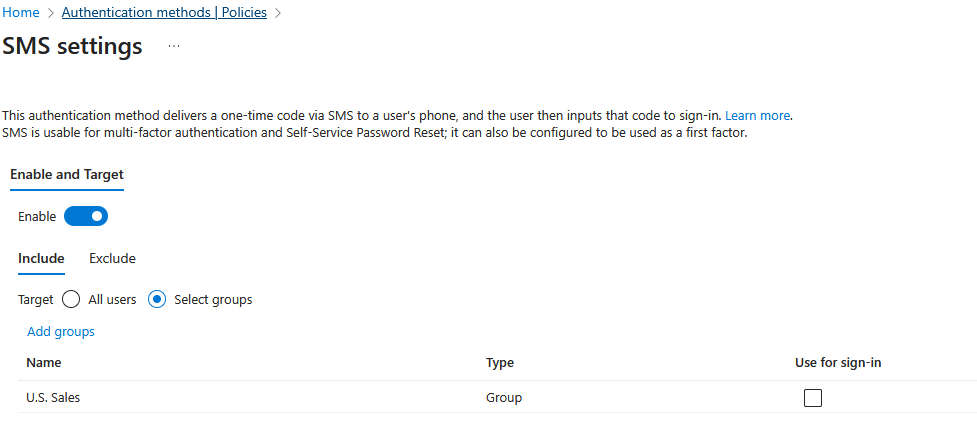
Task: Click the Use for sign-in column header
Action: [831, 363]
